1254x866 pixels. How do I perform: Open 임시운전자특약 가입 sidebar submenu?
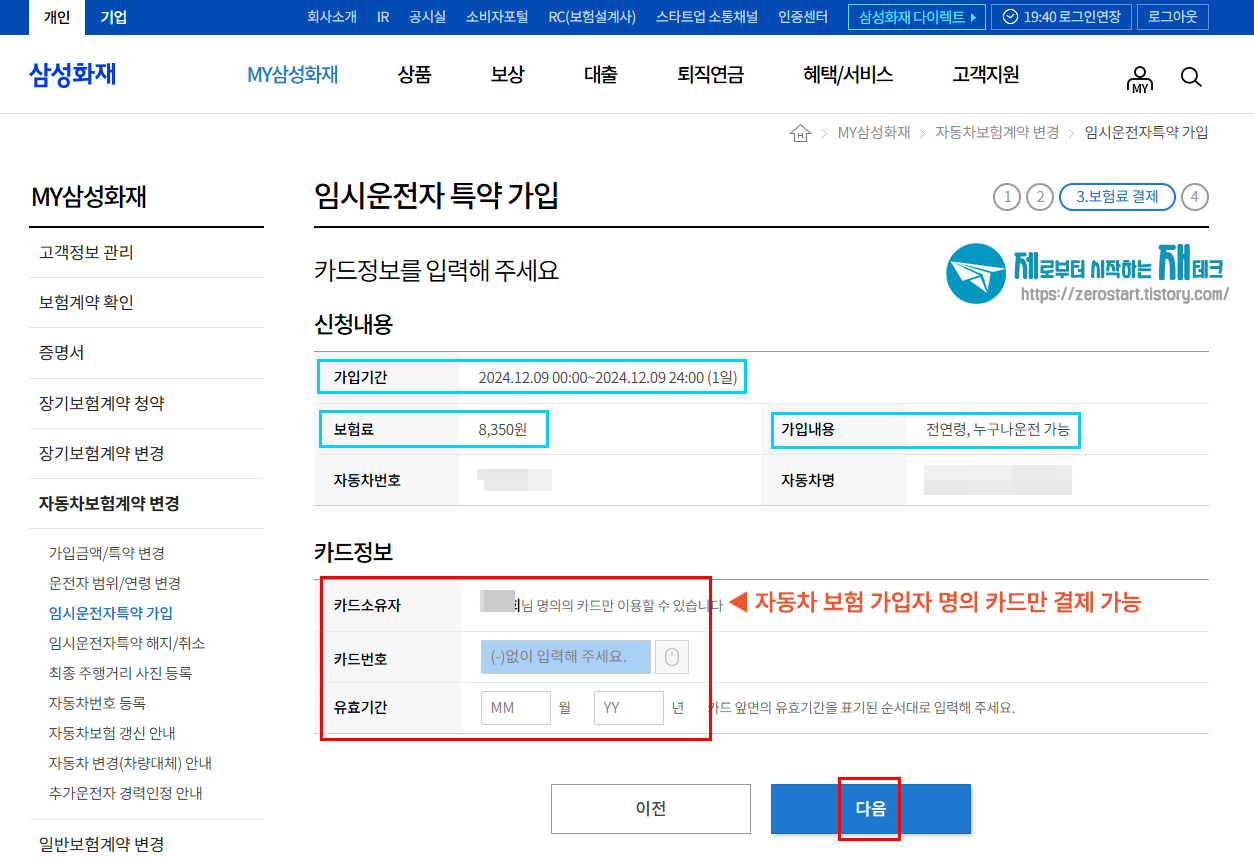(111, 613)
